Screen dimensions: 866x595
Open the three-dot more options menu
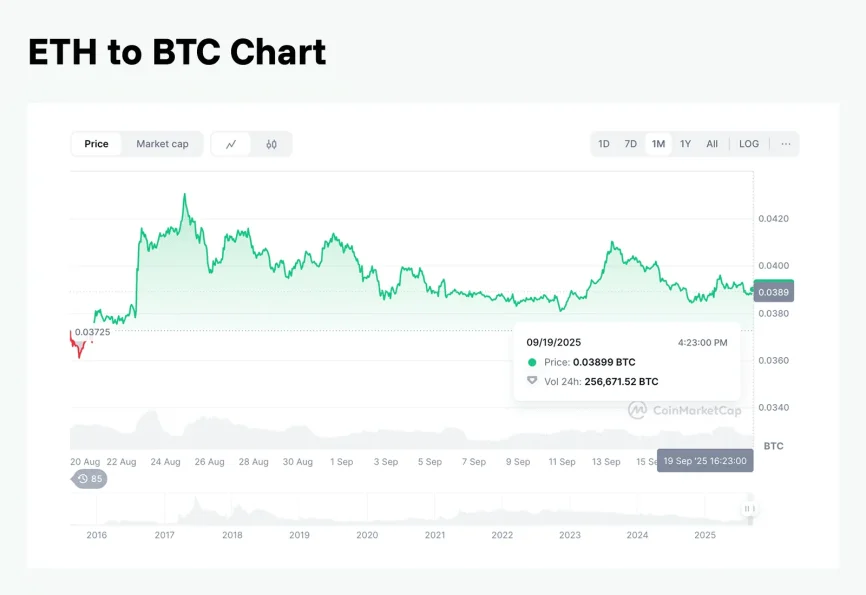click(x=786, y=144)
